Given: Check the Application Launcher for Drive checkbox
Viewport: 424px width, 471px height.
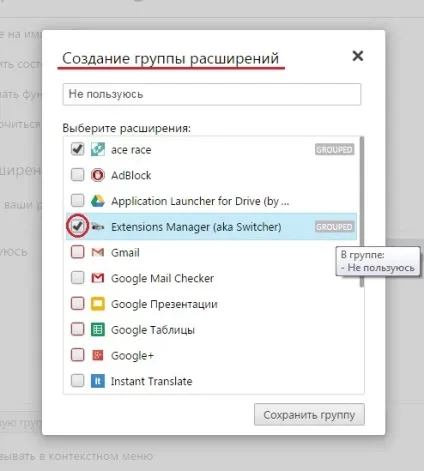Looking at the screenshot, I should pyautogui.click(x=78, y=200).
